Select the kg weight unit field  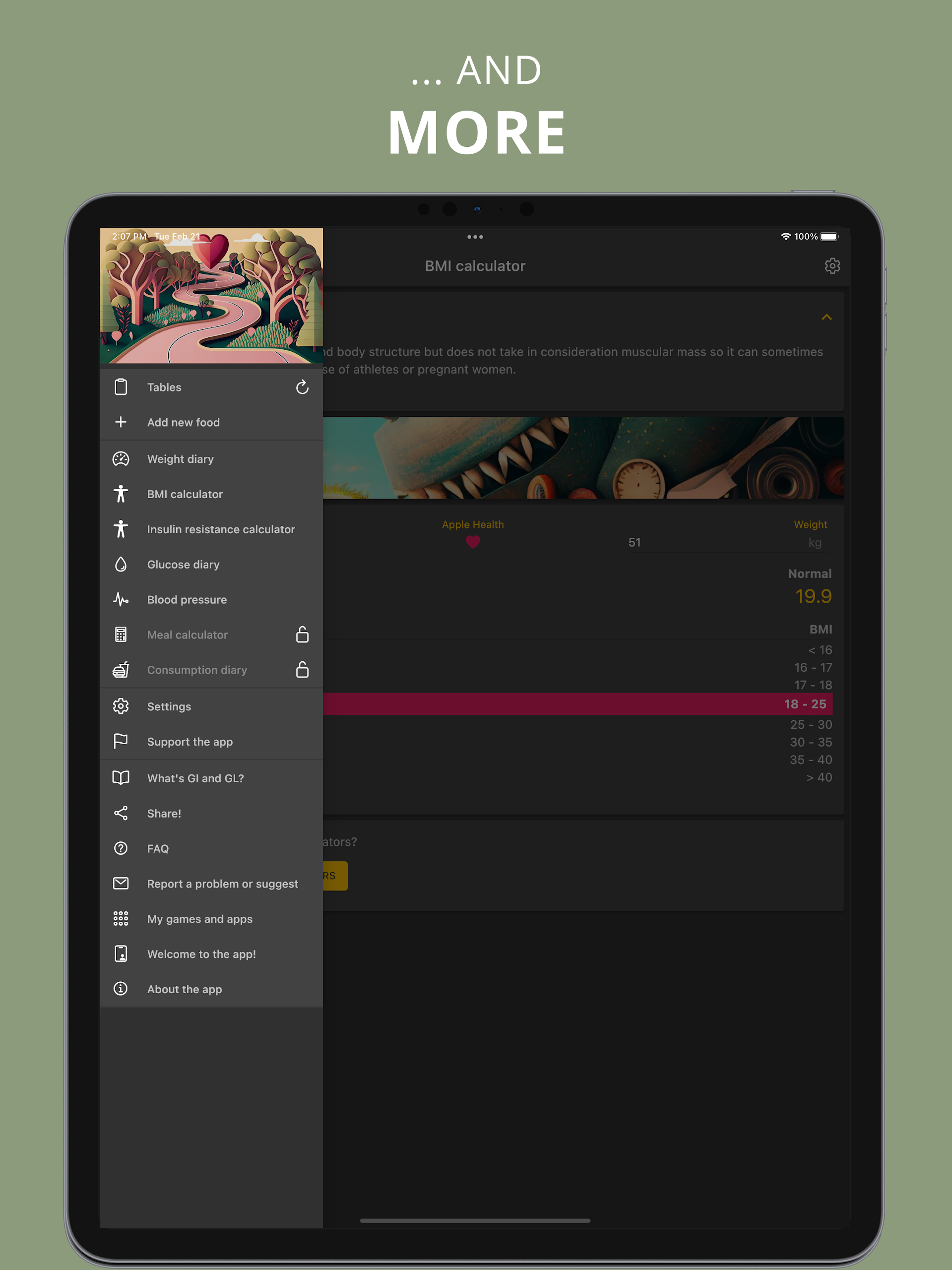coord(814,543)
